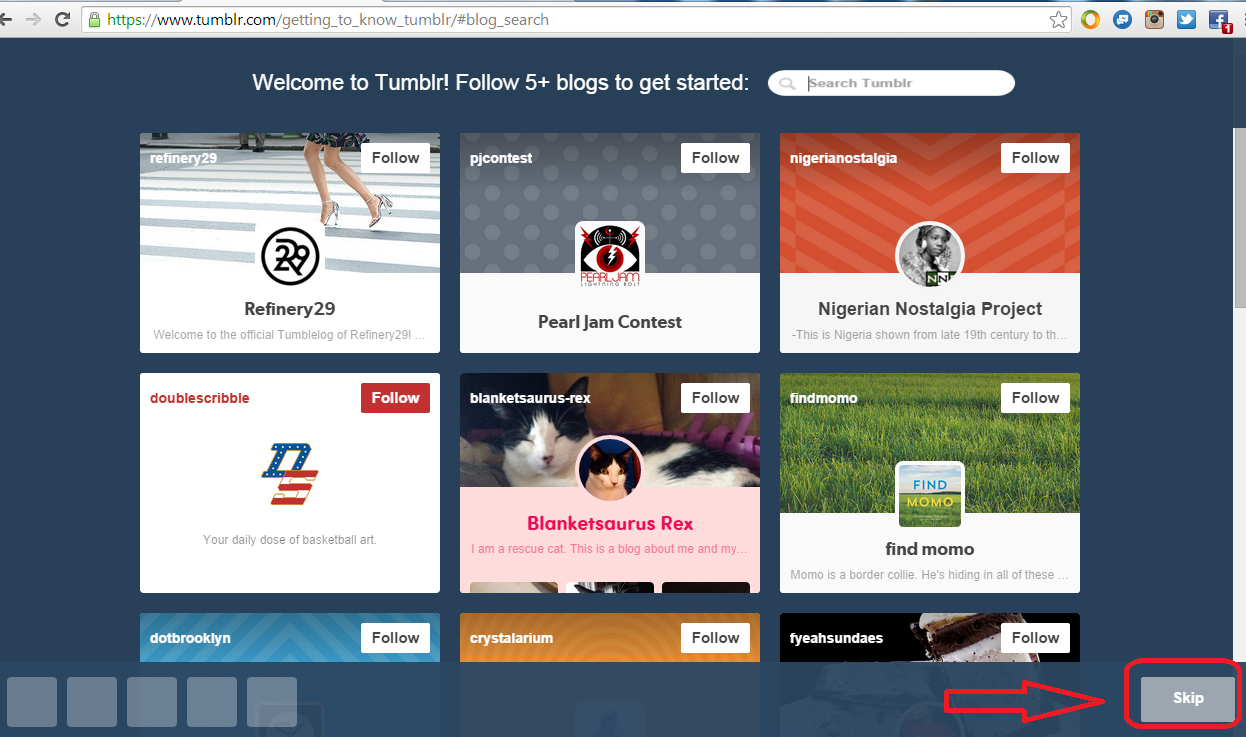Follow the nigerianostalgia blog
This screenshot has width=1246, height=737.
pyautogui.click(x=1035, y=157)
